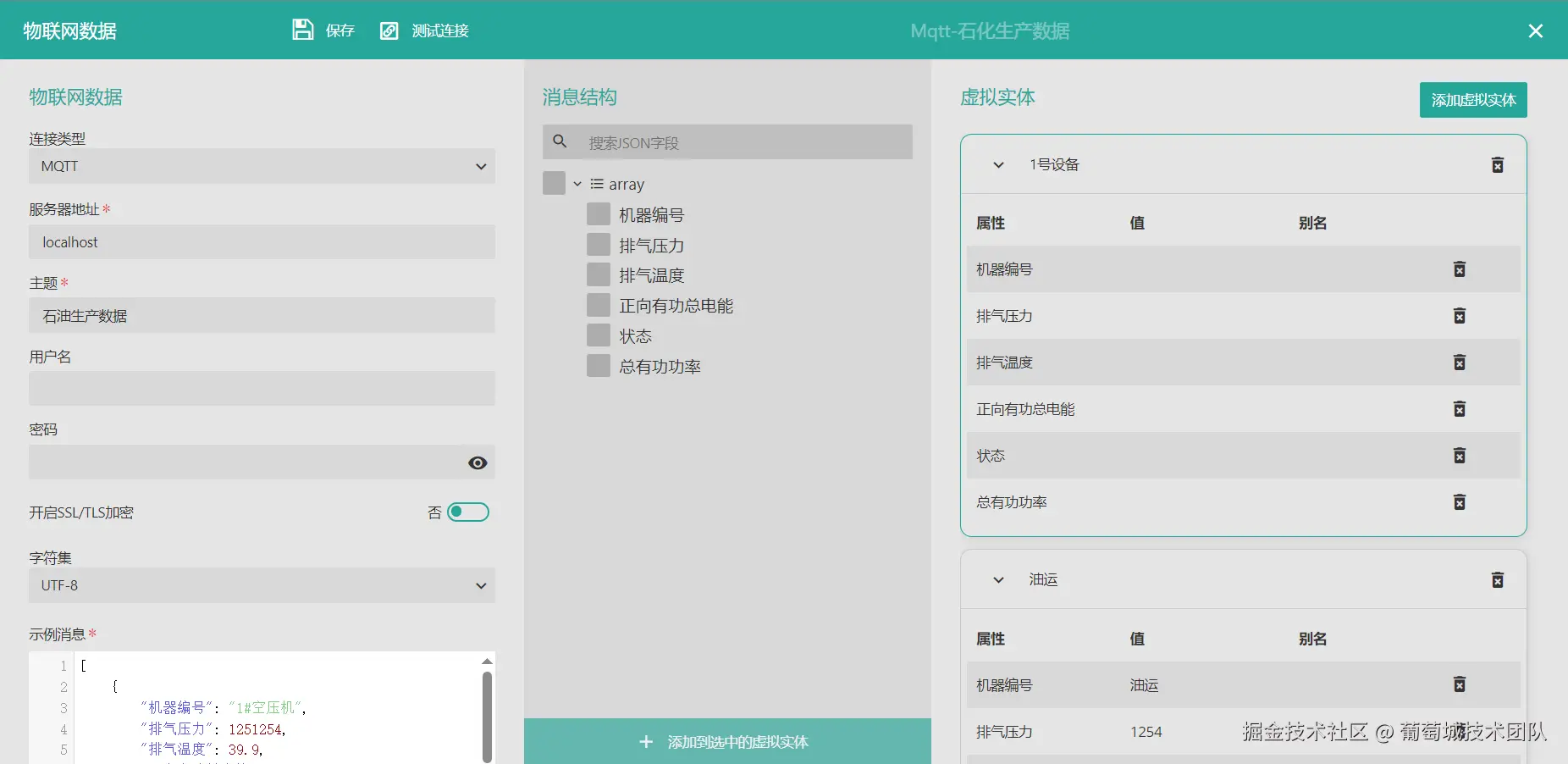Toggle password visibility eye icon
Image resolution: width=1568 pixels, height=764 pixels.
[478, 462]
